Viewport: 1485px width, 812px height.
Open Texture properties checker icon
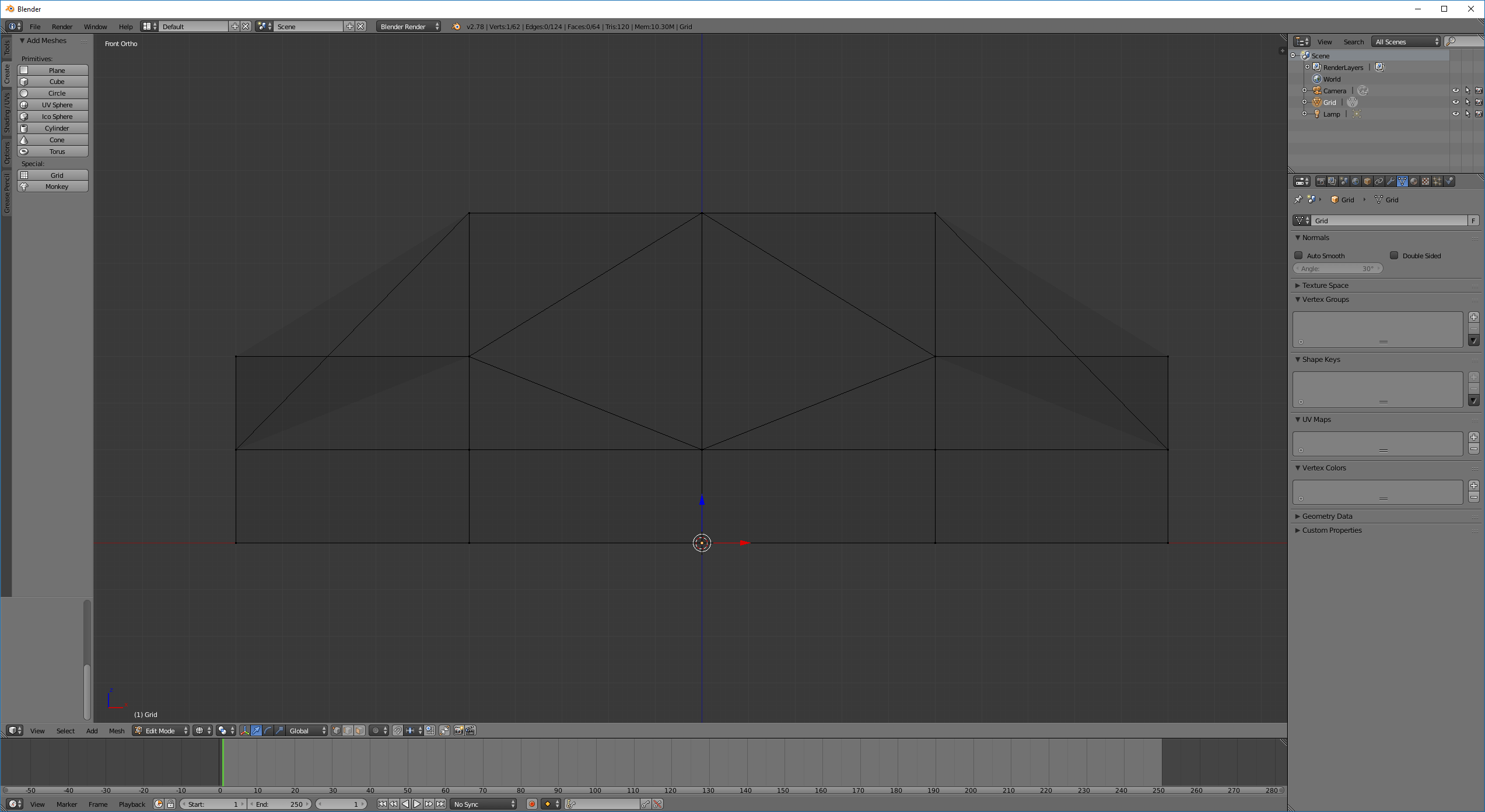(x=1426, y=181)
